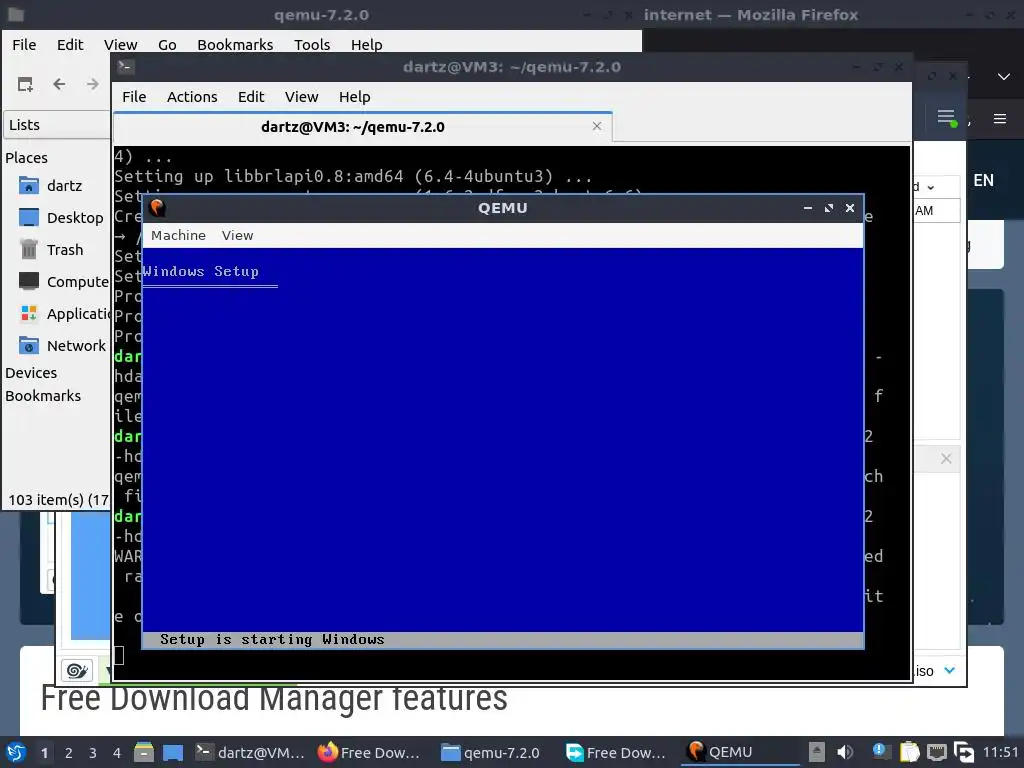Switch to workspace 3
The image size is (1024, 768).
click(93, 753)
